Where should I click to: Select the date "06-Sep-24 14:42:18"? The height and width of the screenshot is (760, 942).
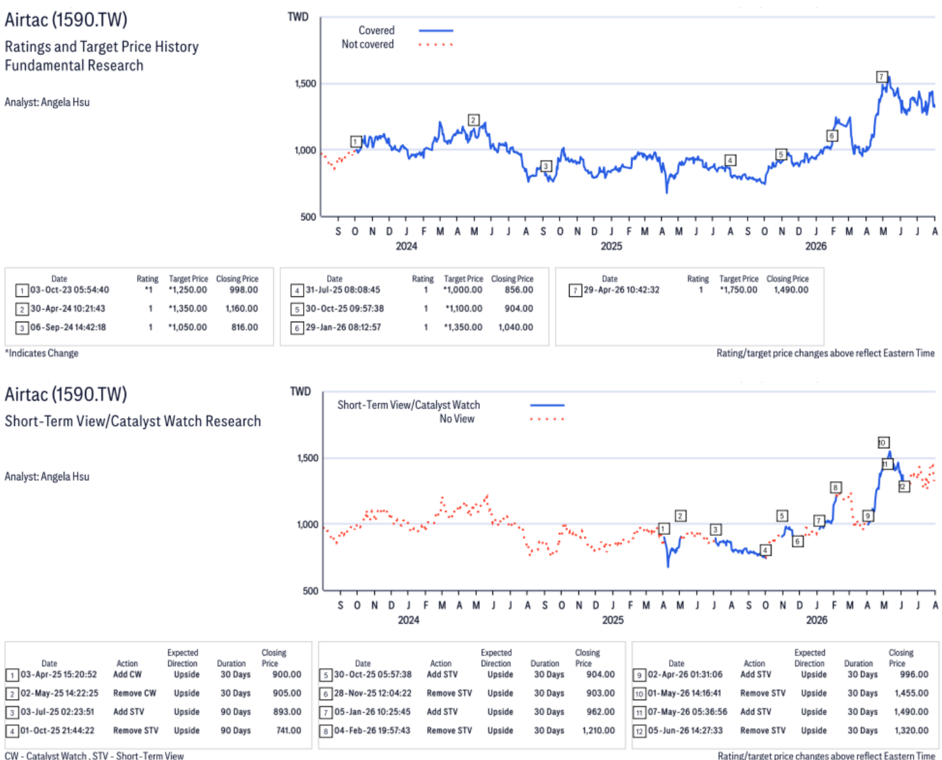coord(68,327)
